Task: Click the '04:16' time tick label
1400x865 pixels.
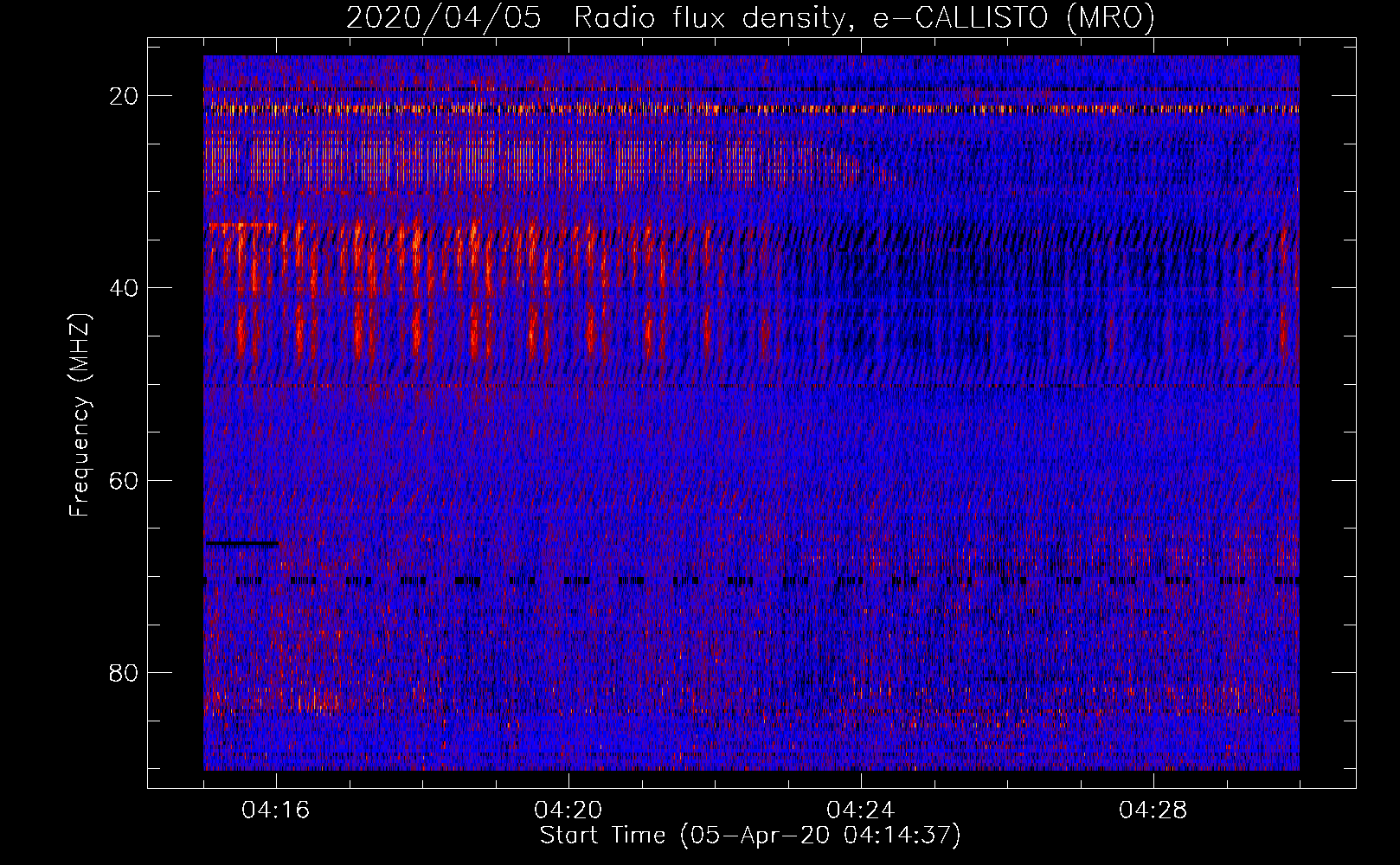Action: [x=276, y=811]
